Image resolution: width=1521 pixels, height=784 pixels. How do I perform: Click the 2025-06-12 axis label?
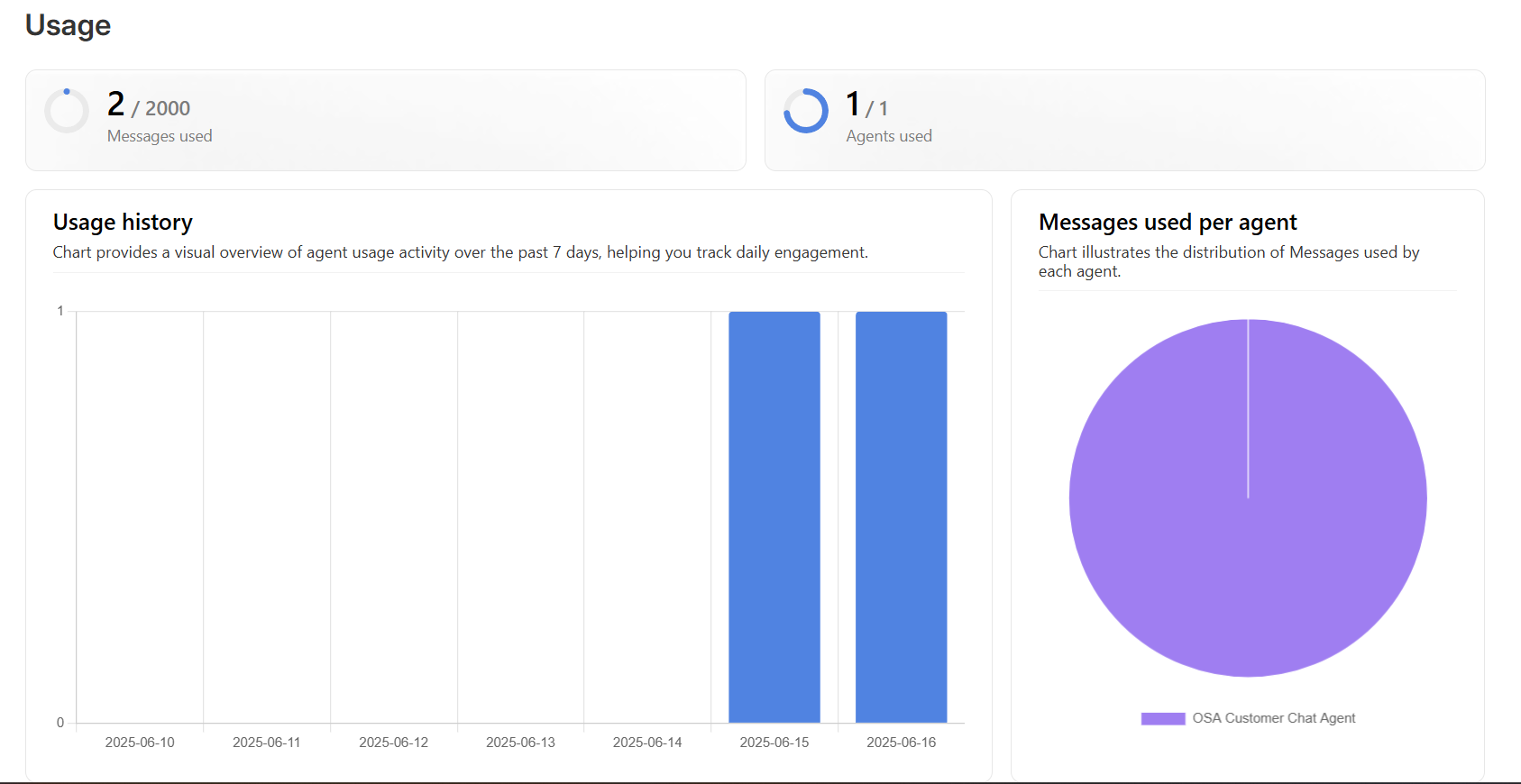tap(394, 743)
